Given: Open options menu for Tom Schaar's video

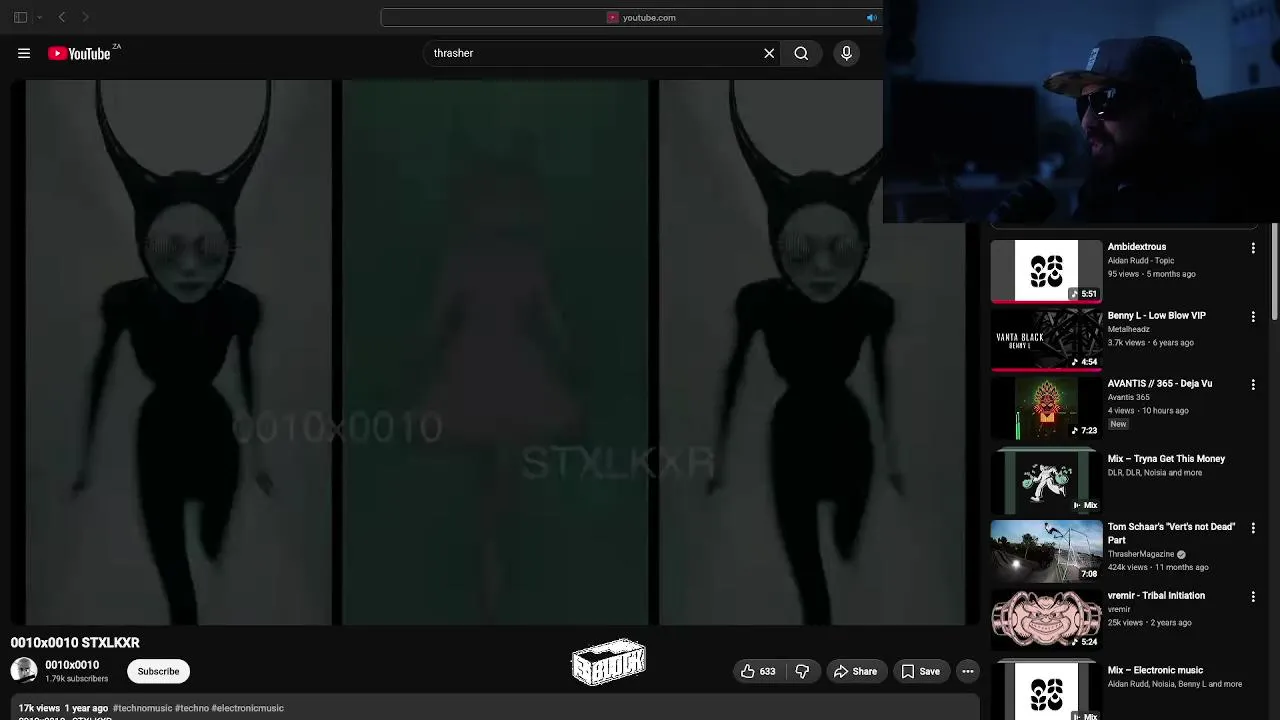Looking at the screenshot, I should pos(1253,528).
